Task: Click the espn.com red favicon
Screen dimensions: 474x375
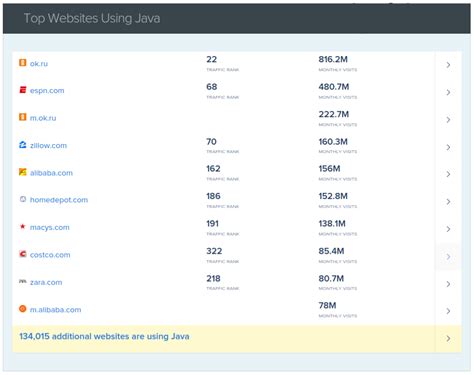Action: tap(22, 90)
